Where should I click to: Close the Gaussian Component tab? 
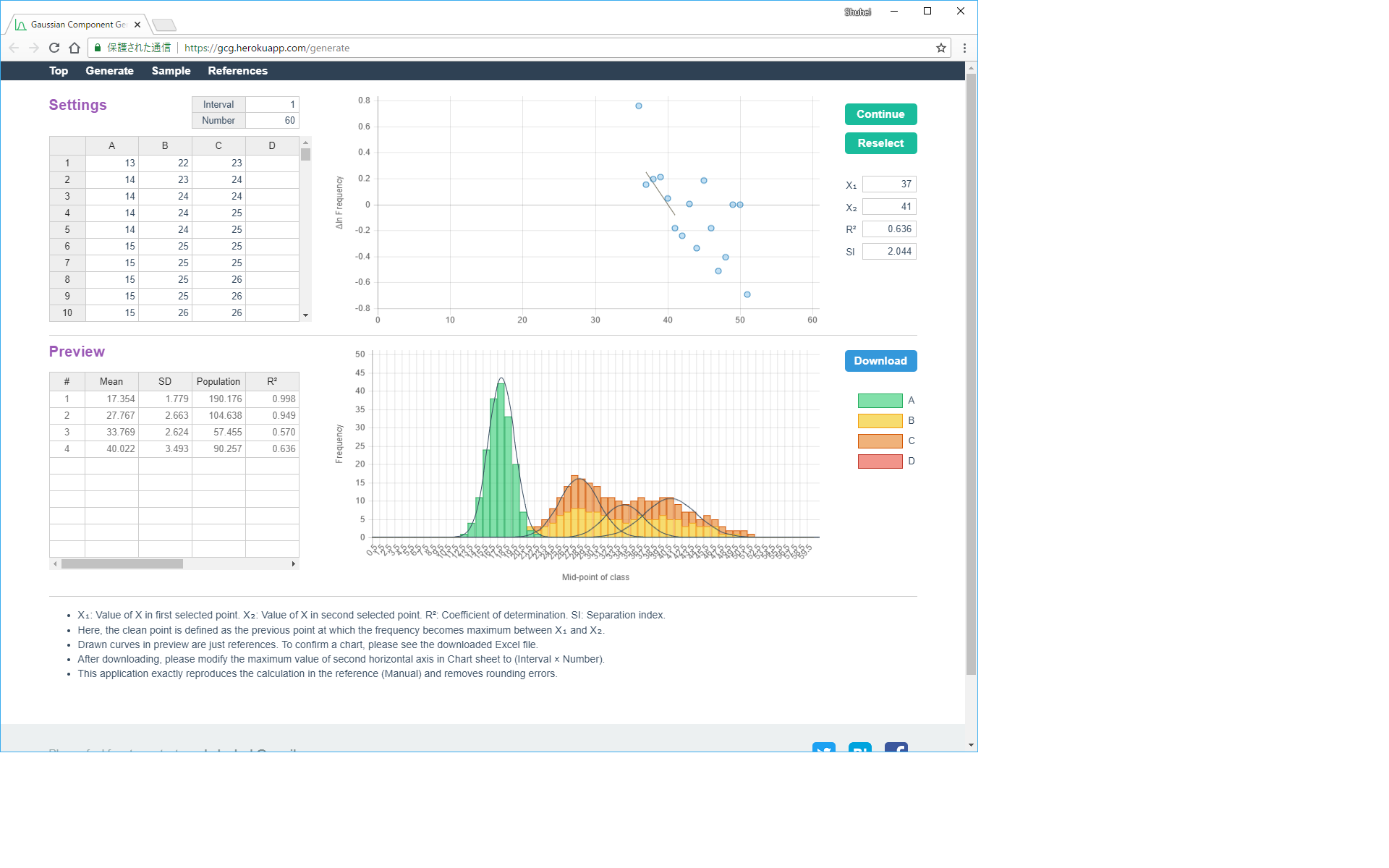[x=137, y=25]
